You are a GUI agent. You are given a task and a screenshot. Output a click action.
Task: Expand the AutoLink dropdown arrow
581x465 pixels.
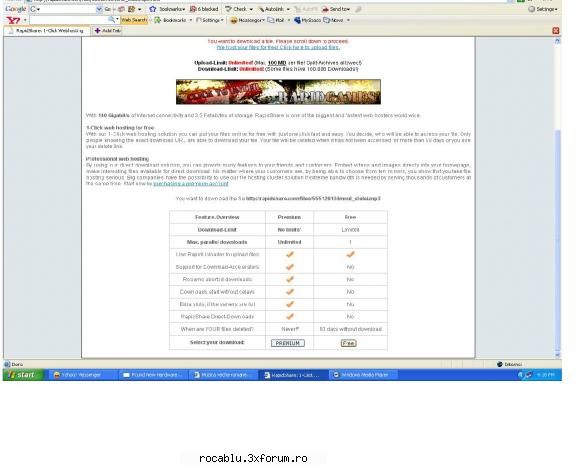(x=288, y=9)
